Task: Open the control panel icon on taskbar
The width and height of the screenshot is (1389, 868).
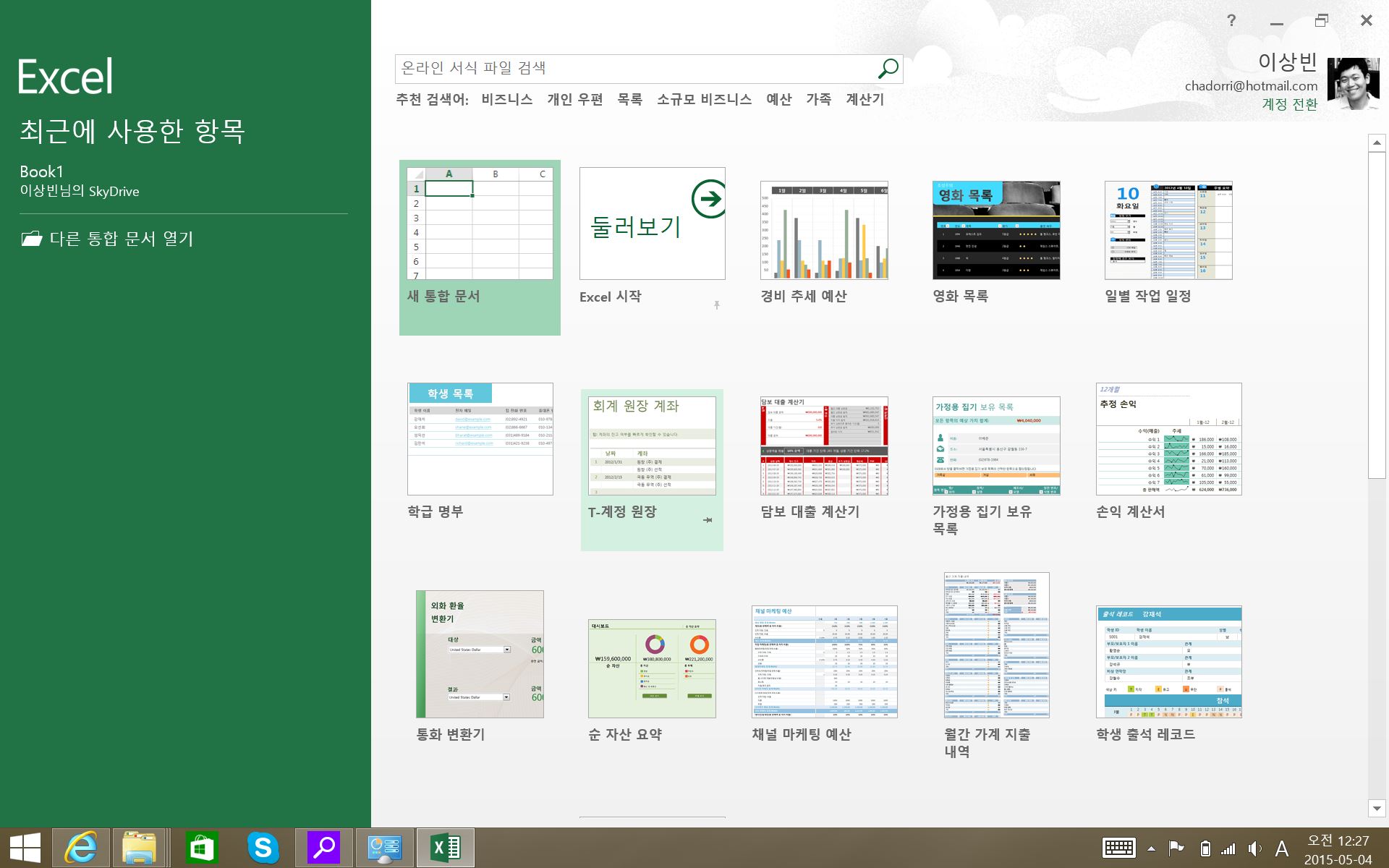Action: click(384, 848)
